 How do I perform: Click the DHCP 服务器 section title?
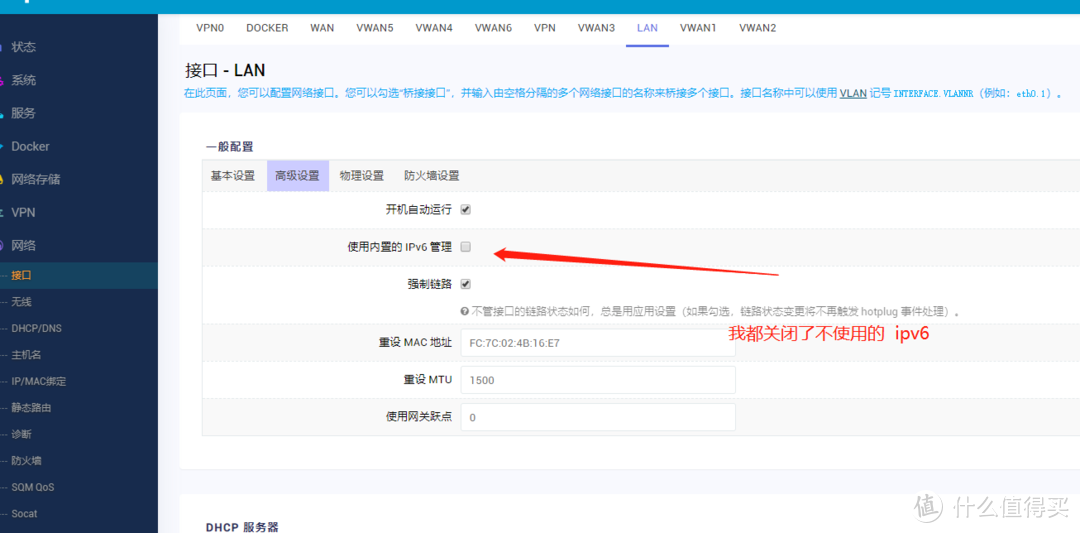(x=242, y=527)
